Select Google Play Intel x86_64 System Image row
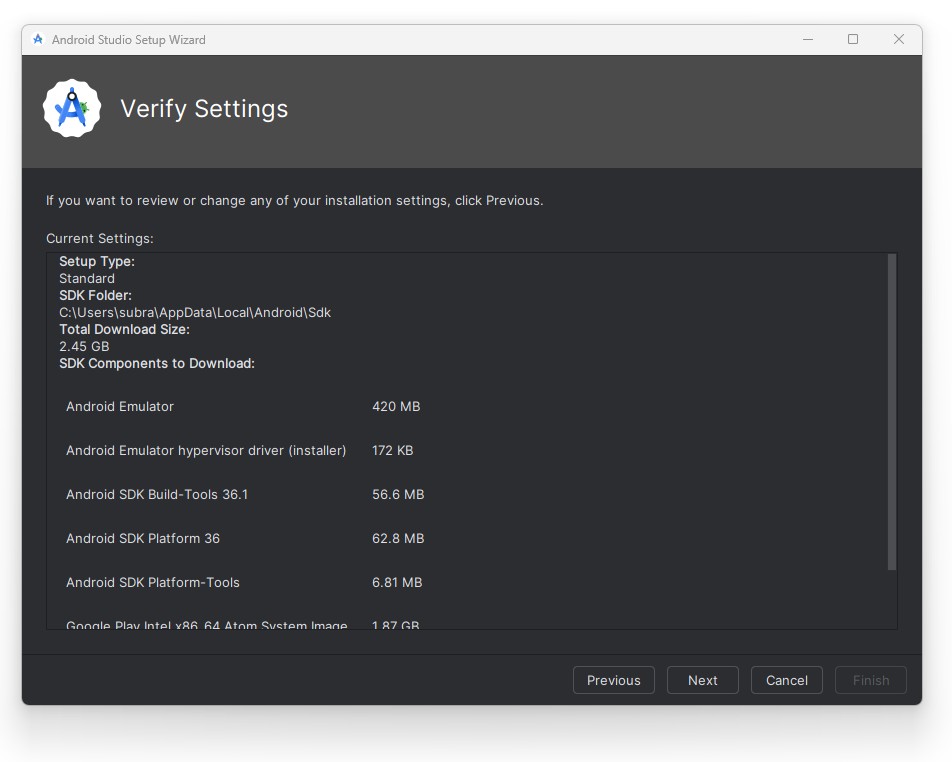Image resolution: width=952 pixels, height=762 pixels. pyautogui.click(x=207, y=625)
